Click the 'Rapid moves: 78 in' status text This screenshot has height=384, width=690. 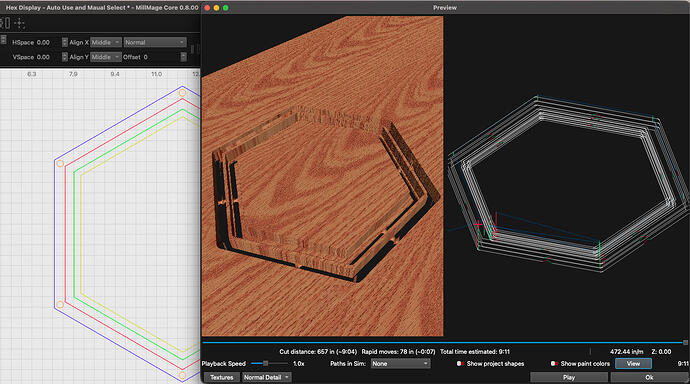pyautogui.click(x=398, y=352)
